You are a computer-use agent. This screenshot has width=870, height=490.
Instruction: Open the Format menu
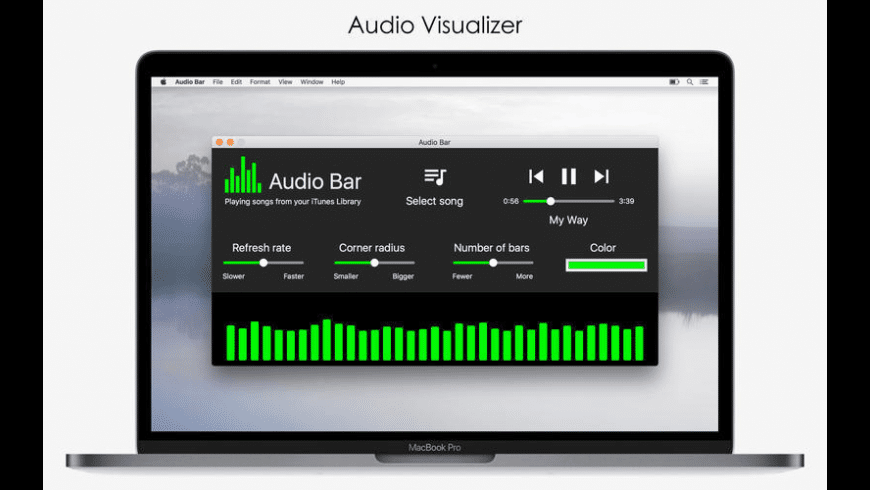(260, 82)
